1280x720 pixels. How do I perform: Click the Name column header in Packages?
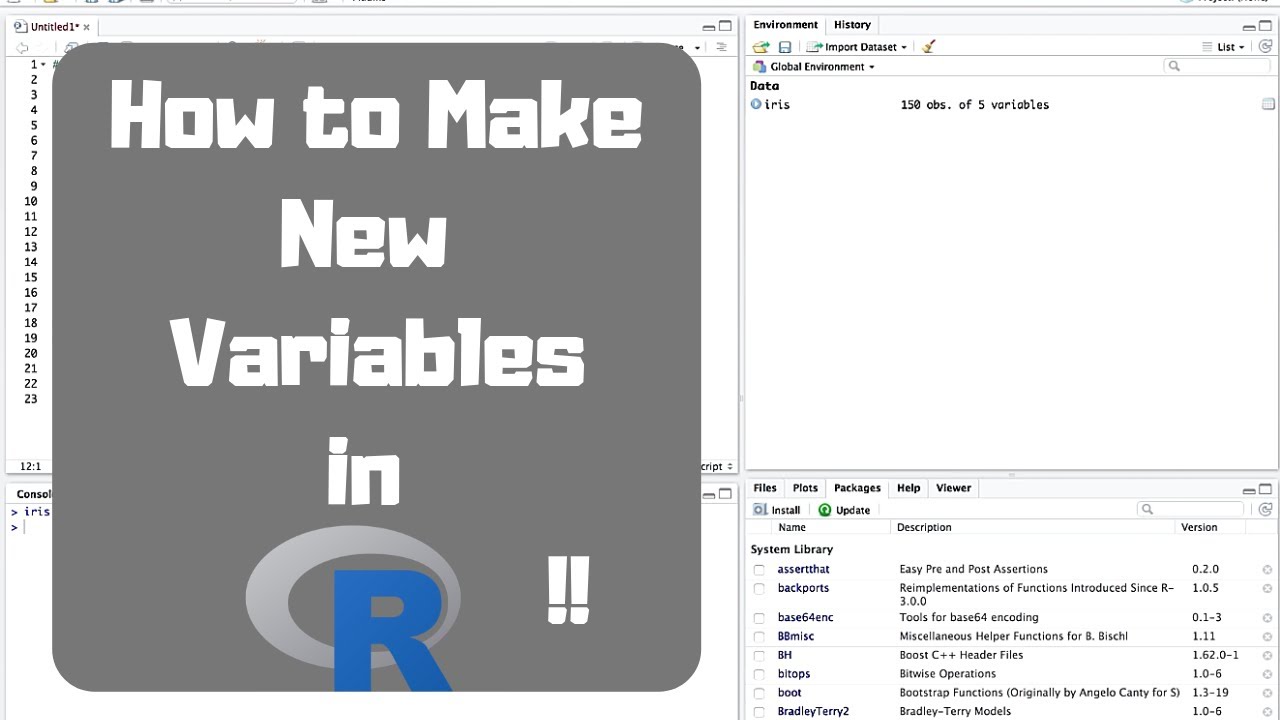tap(792, 527)
